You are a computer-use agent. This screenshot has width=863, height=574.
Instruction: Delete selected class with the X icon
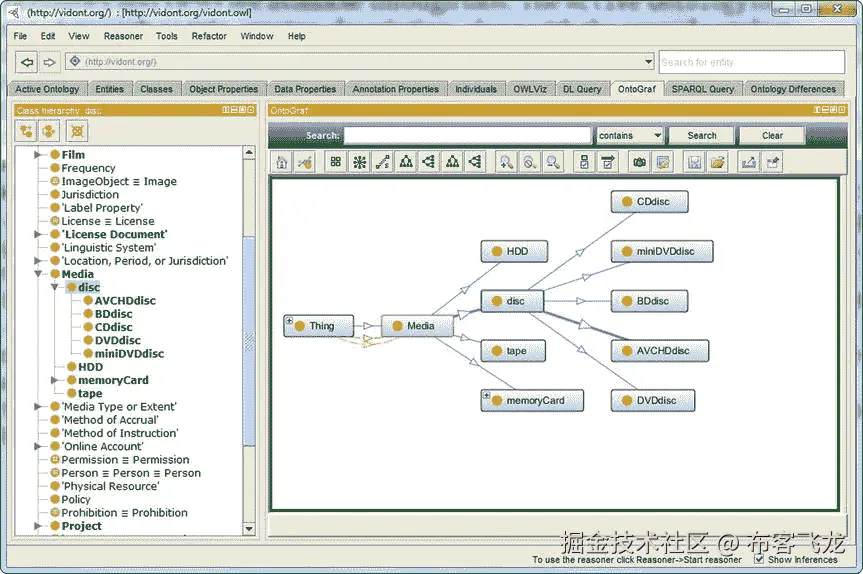pyautogui.click(x=77, y=131)
